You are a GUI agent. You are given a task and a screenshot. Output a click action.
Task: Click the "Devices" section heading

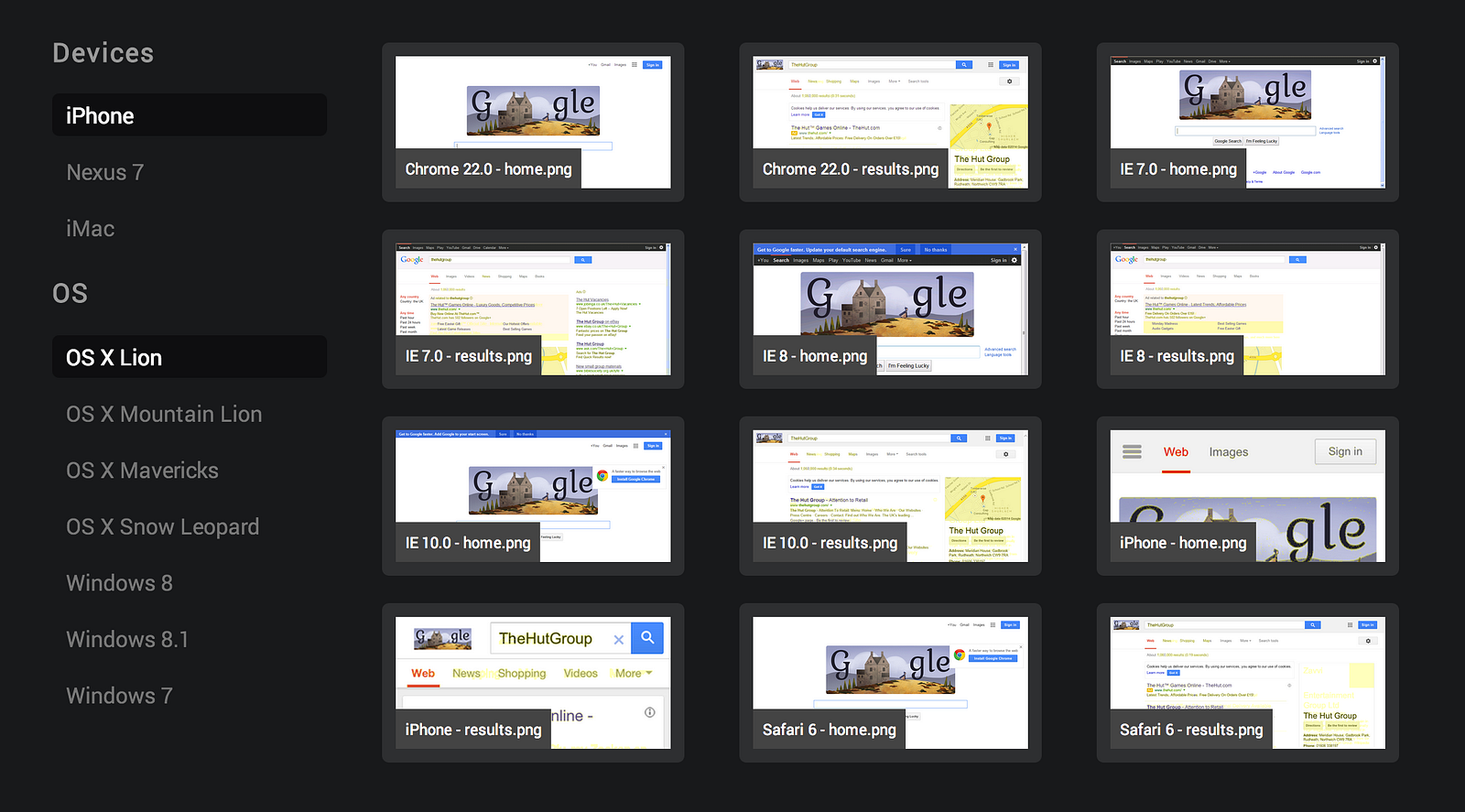click(103, 53)
